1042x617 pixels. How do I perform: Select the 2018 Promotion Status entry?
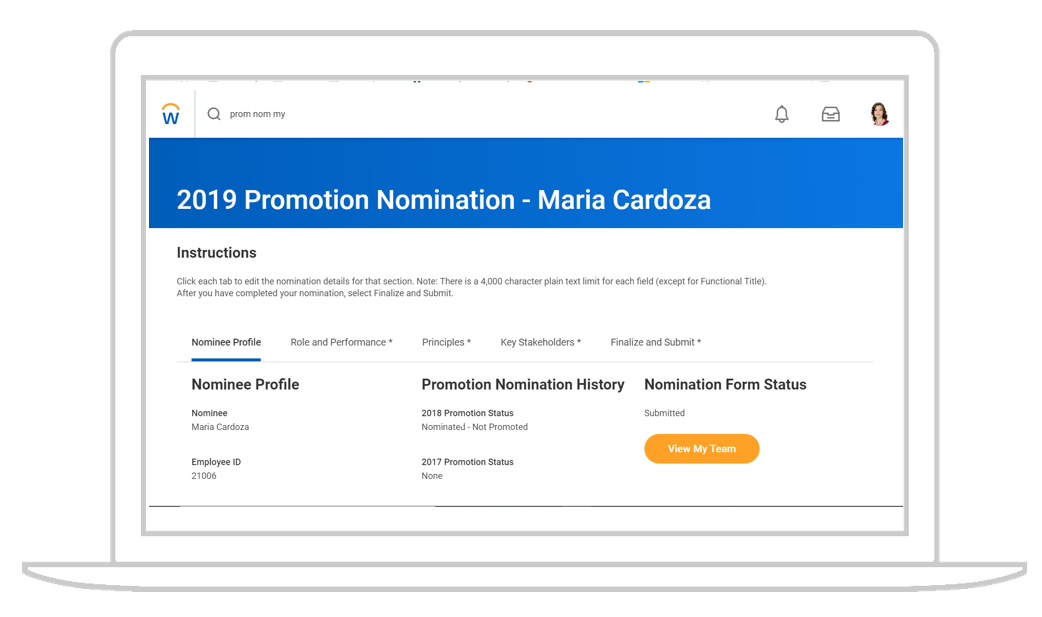click(x=466, y=412)
